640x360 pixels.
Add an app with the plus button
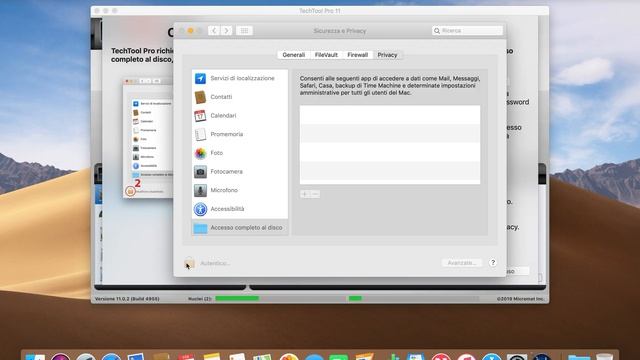[305, 194]
